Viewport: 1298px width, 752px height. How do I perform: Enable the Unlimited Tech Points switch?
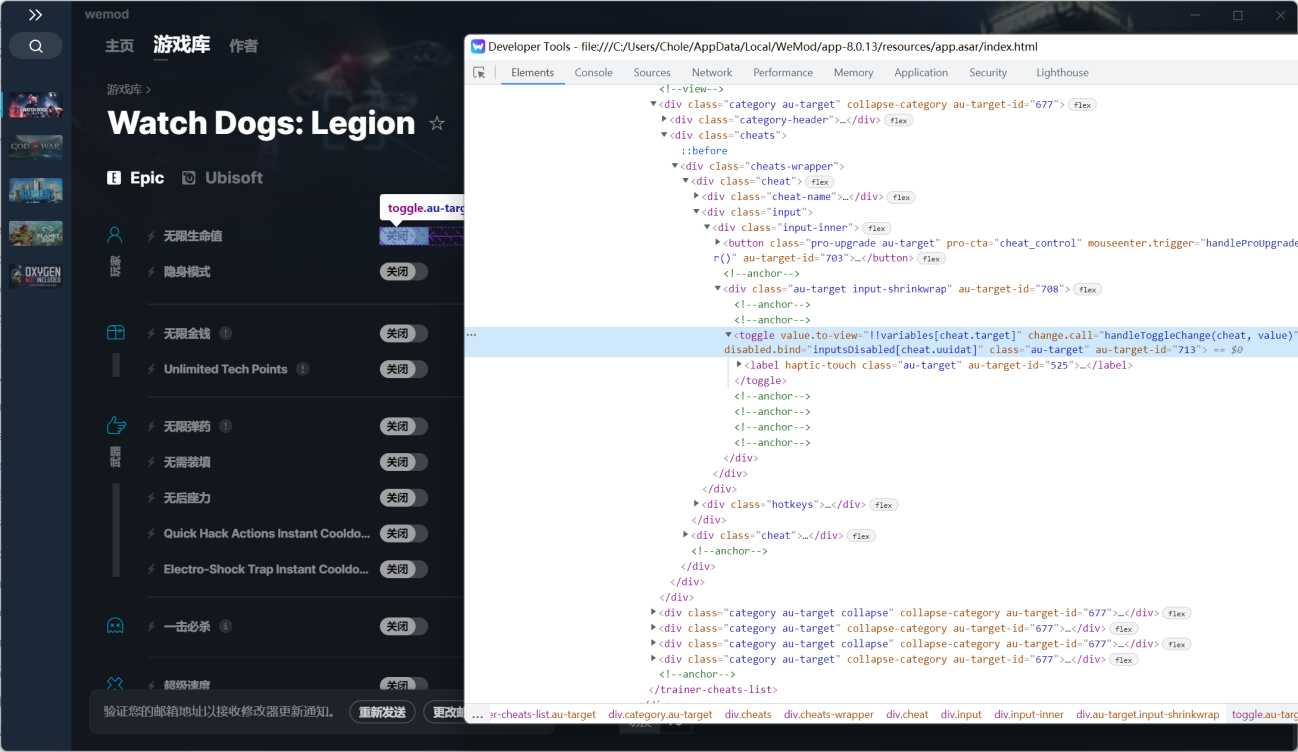(404, 369)
